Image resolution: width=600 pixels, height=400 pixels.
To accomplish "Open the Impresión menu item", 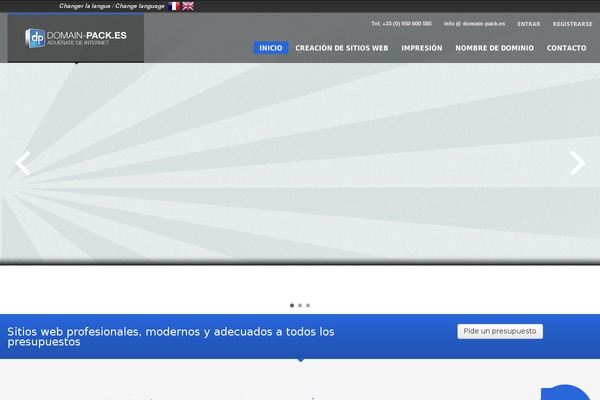I will point(422,48).
